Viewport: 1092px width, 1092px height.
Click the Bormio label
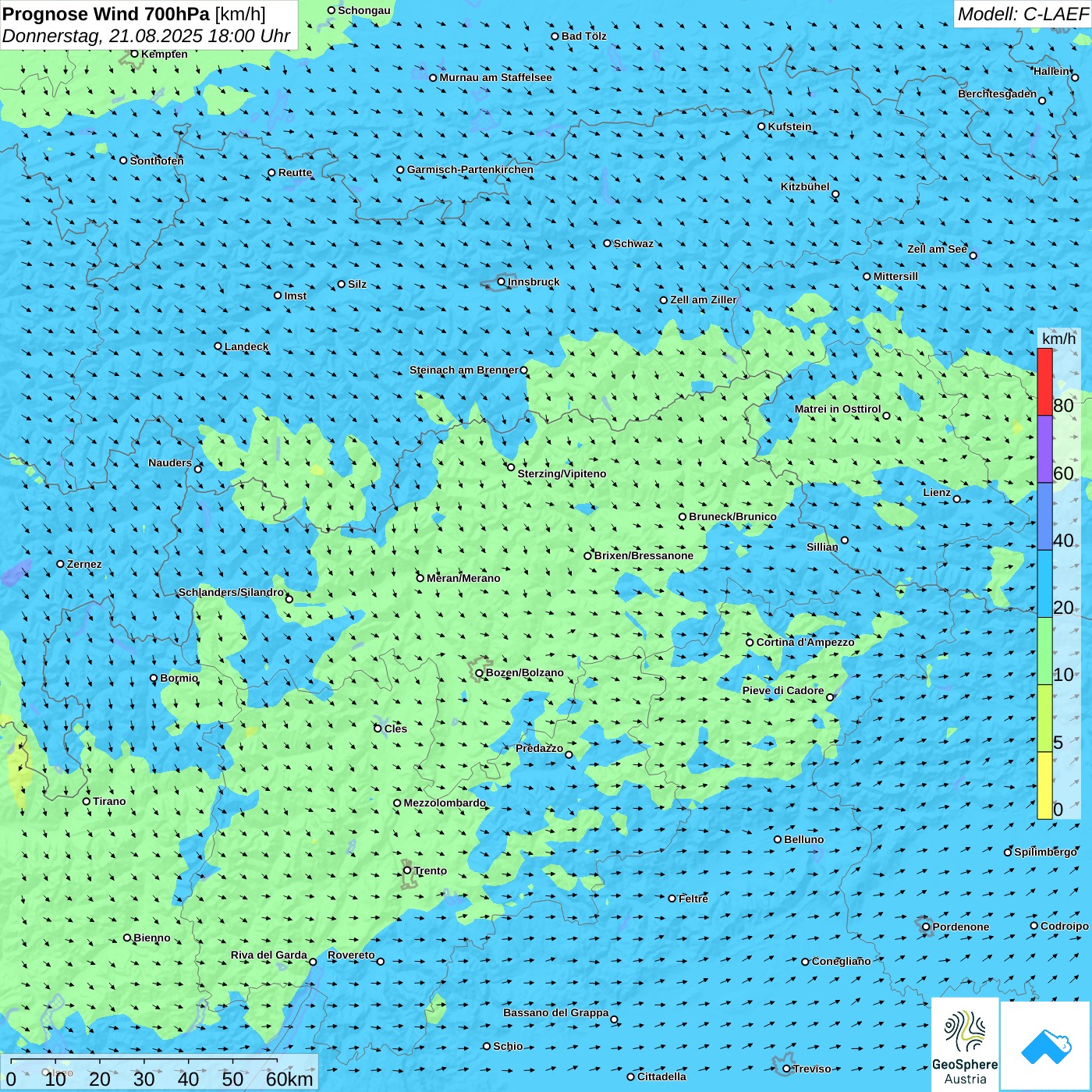(179, 678)
